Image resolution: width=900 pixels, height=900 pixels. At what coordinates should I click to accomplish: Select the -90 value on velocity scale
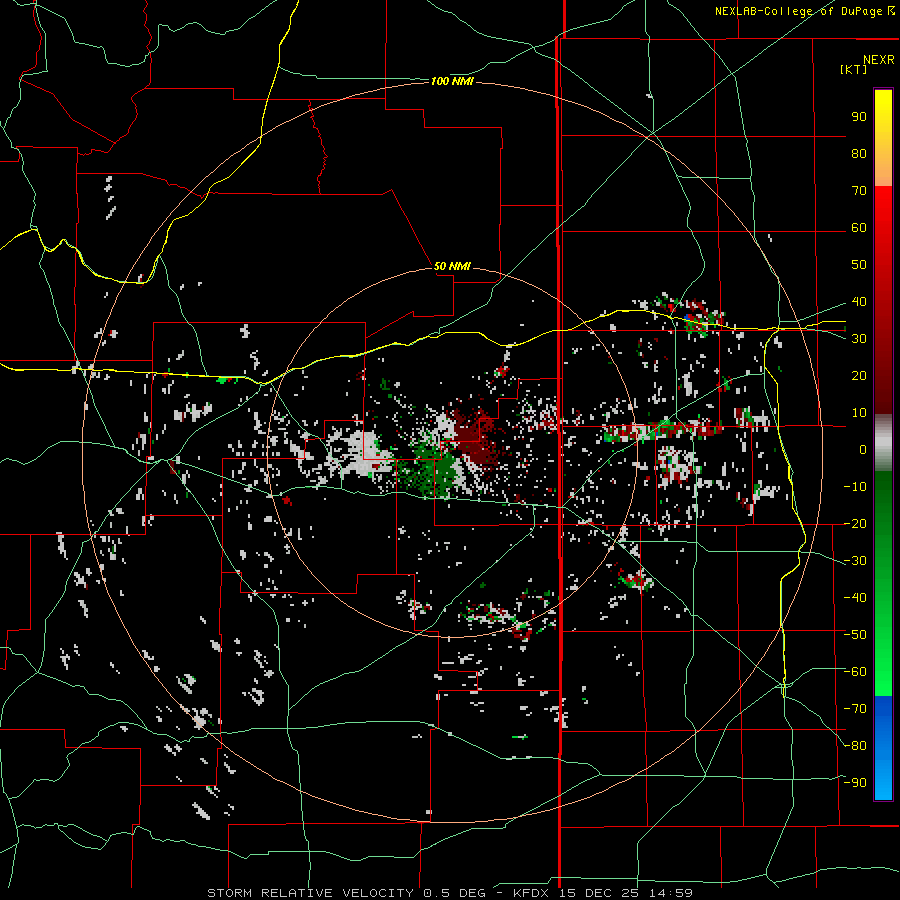pyautogui.click(x=855, y=783)
